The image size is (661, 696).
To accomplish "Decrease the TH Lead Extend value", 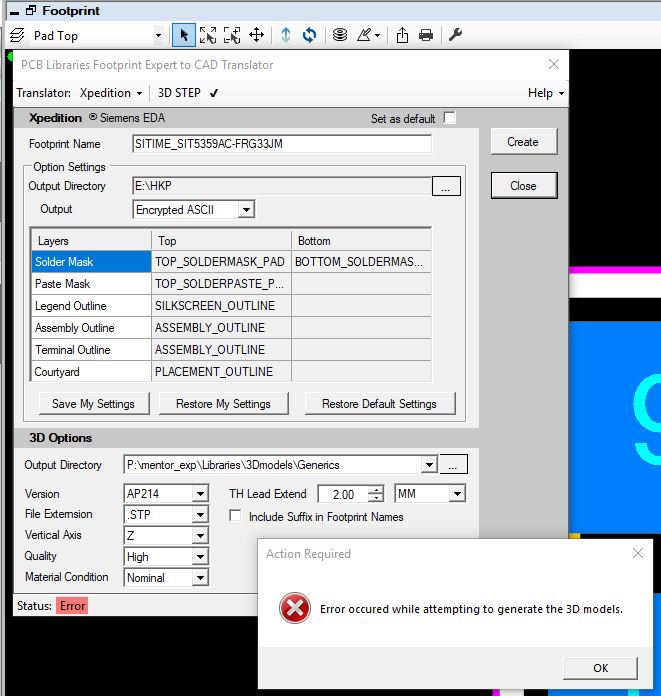I will [376, 498].
